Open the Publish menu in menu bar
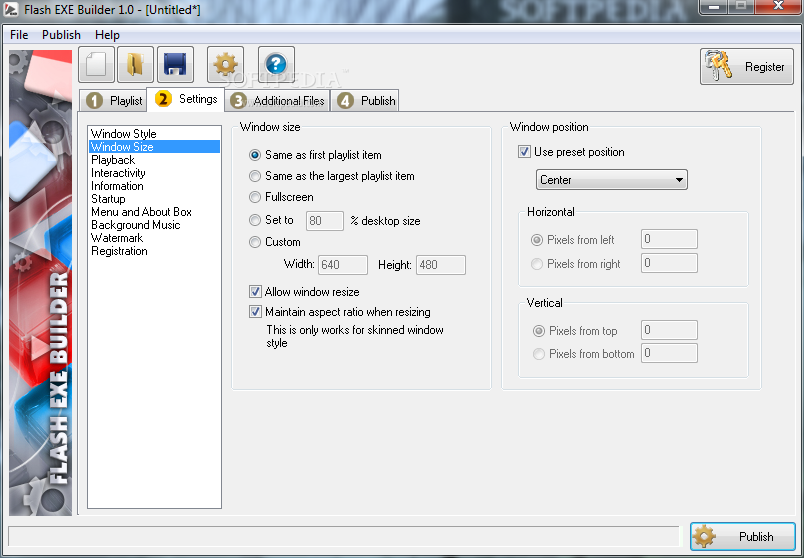The width and height of the screenshot is (804, 558). [x=62, y=35]
